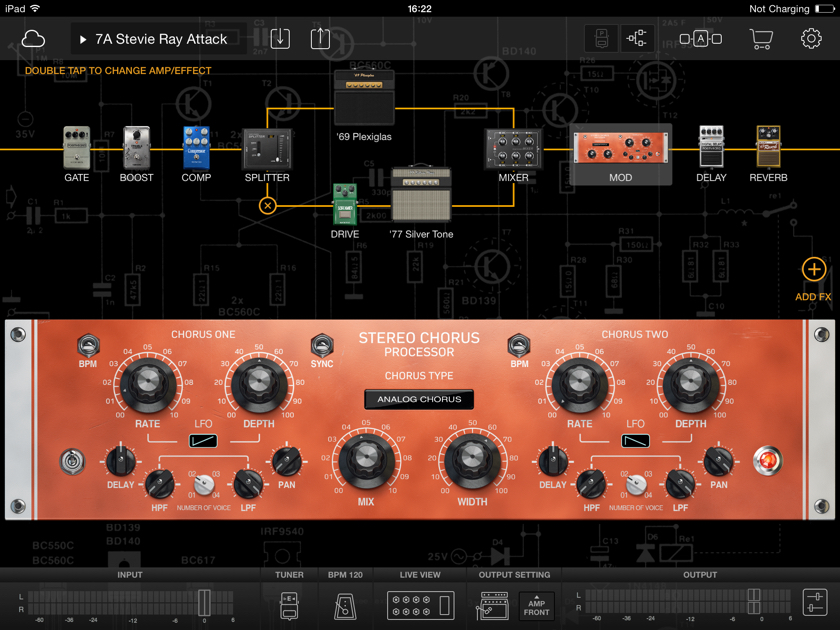840x630 pixels.
Task: Change Chorus One LFO waveform shape
Action: tap(203, 441)
